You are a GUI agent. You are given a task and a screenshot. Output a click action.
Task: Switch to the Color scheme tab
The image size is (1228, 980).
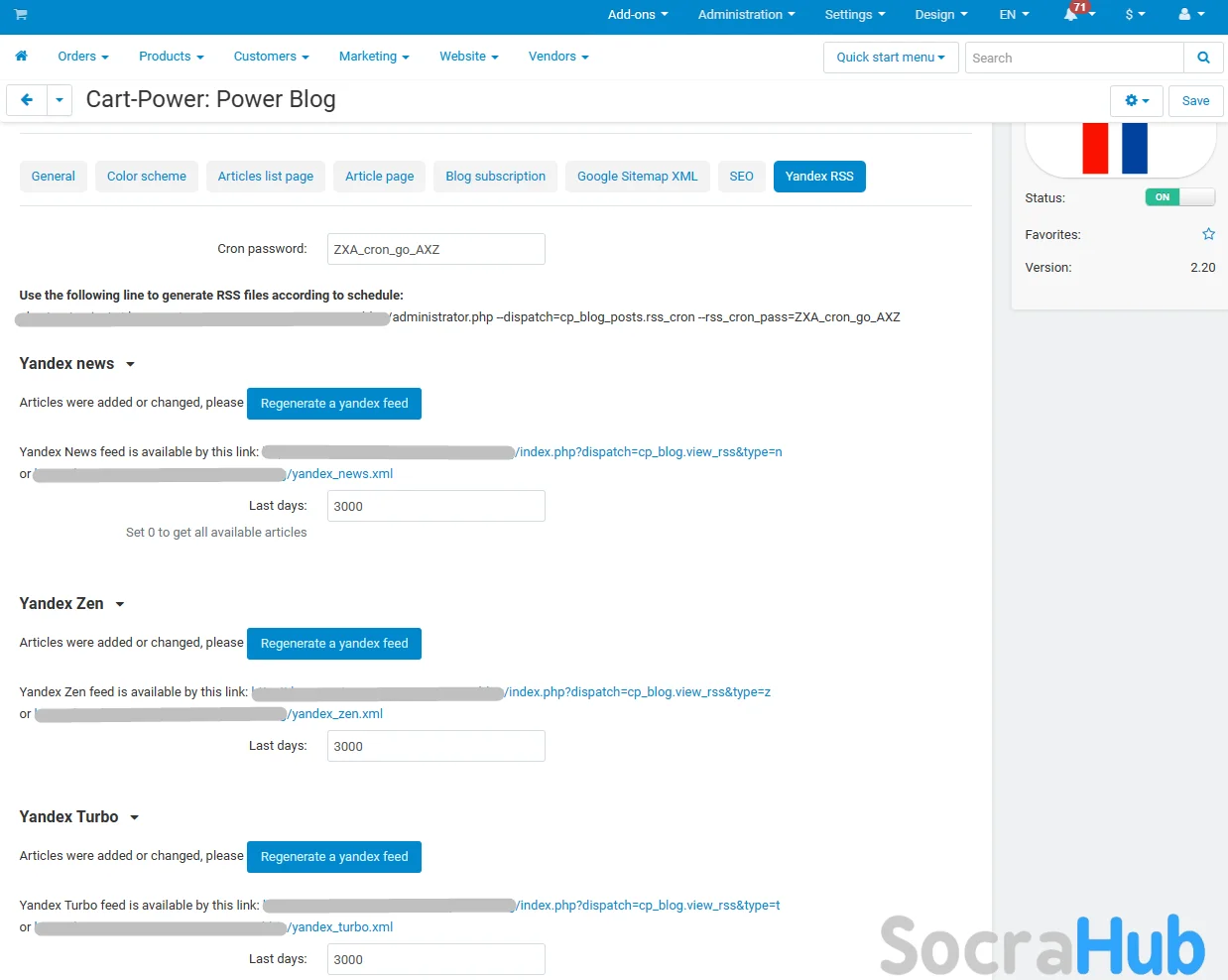[x=147, y=177]
